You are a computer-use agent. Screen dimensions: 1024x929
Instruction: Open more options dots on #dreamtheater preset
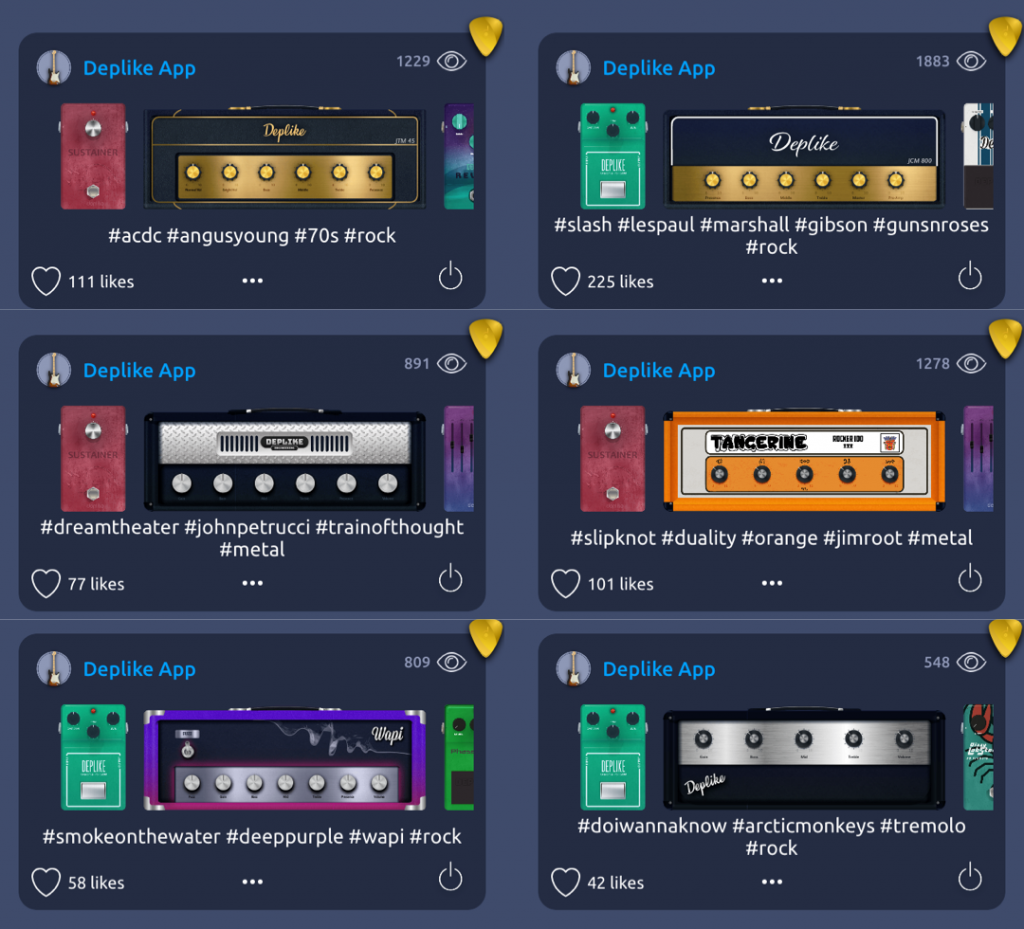(x=253, y=583)
